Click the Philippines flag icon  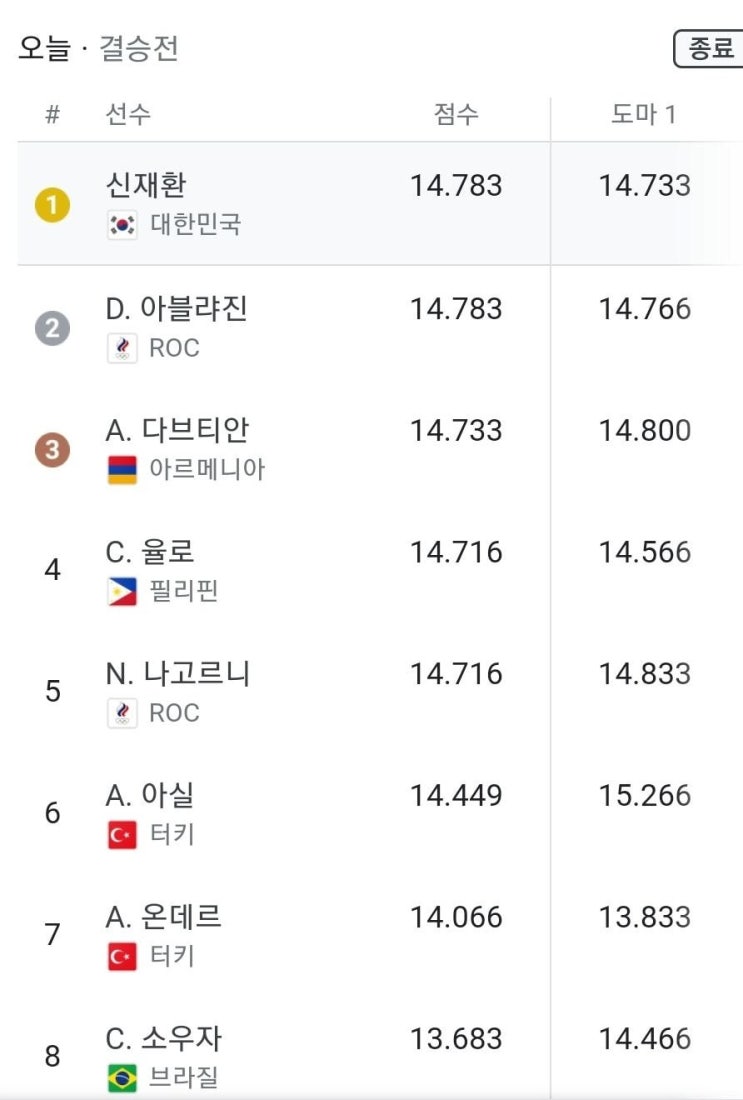(x=122, y=591)
